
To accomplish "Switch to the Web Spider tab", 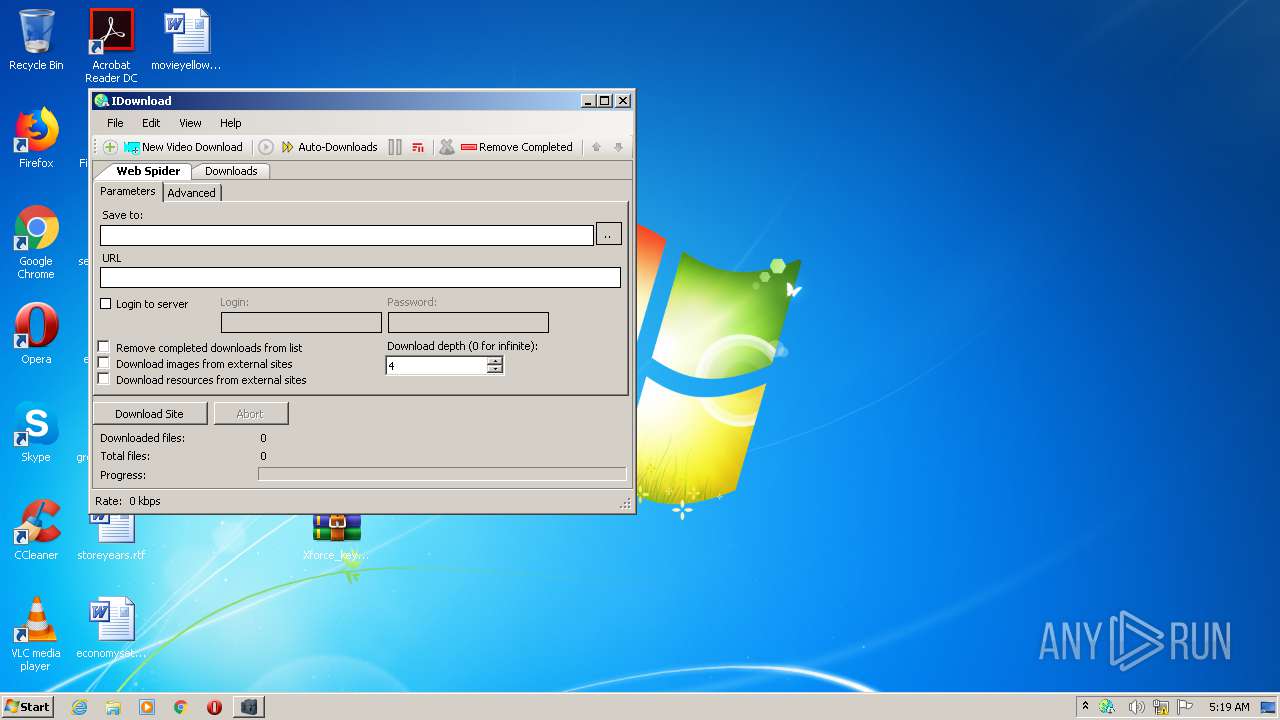I will click(x=148, y=171).
